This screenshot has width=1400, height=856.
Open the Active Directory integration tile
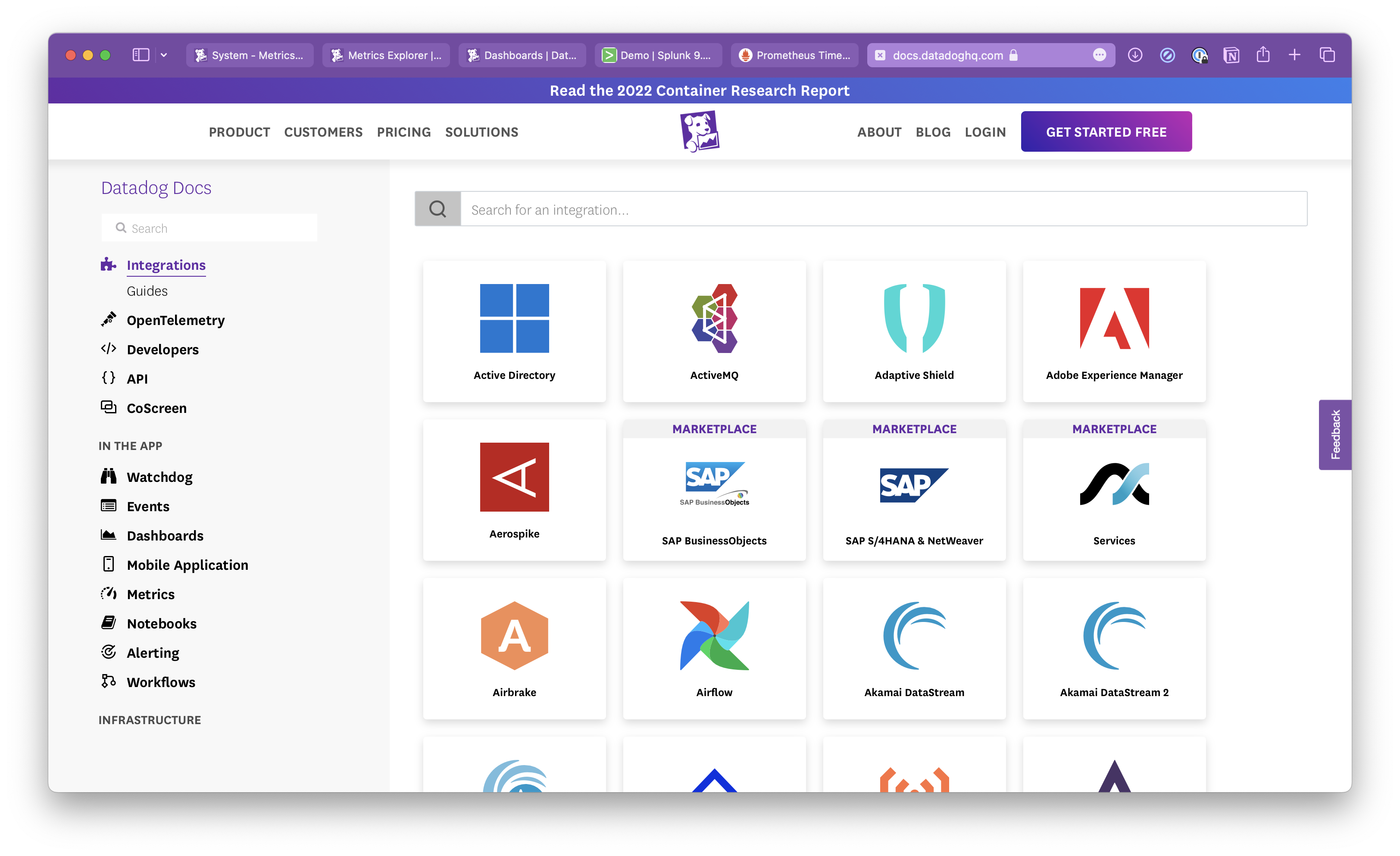pos(514,331)
